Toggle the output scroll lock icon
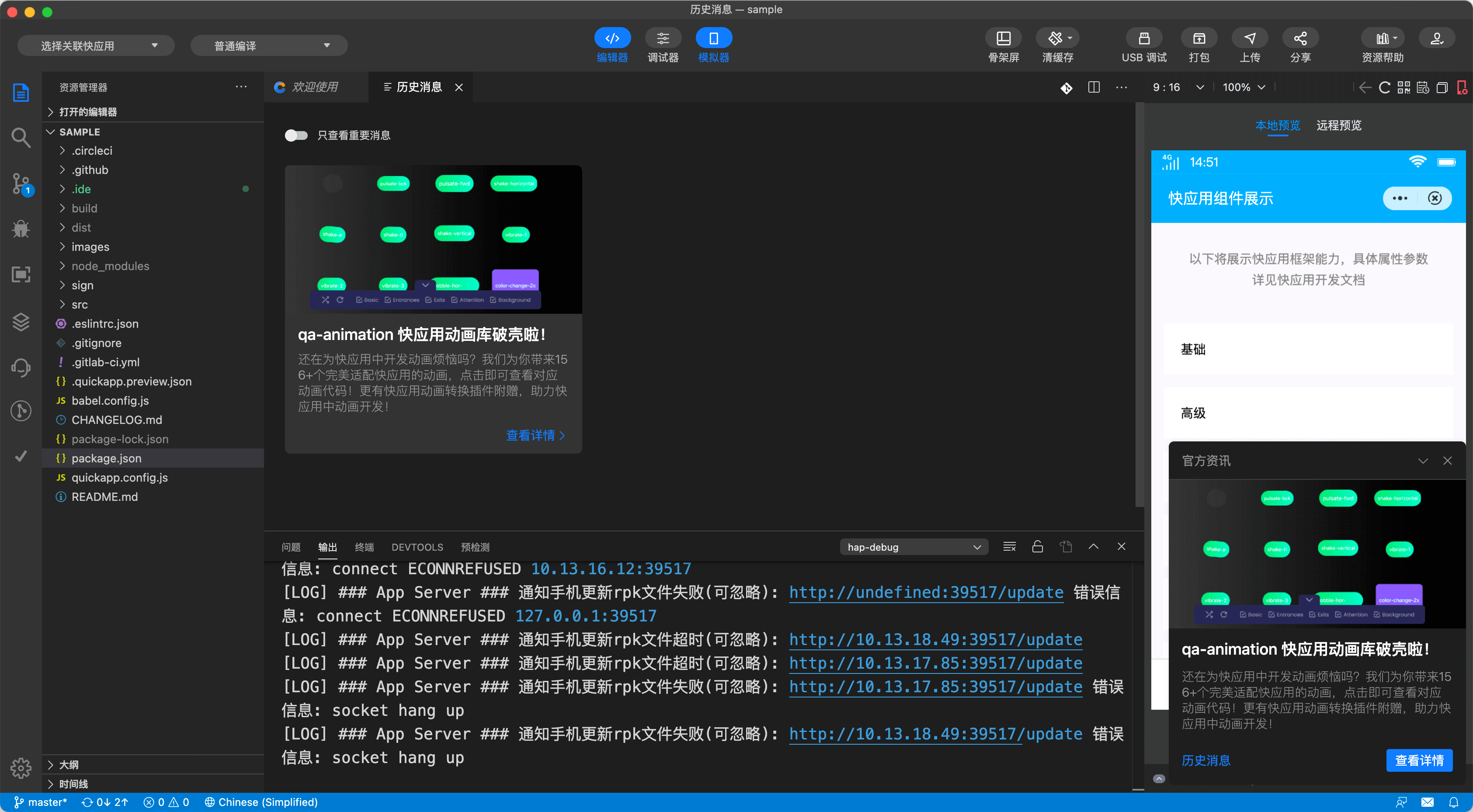Screen dimensions: 1473x812 pos(1037,547)
